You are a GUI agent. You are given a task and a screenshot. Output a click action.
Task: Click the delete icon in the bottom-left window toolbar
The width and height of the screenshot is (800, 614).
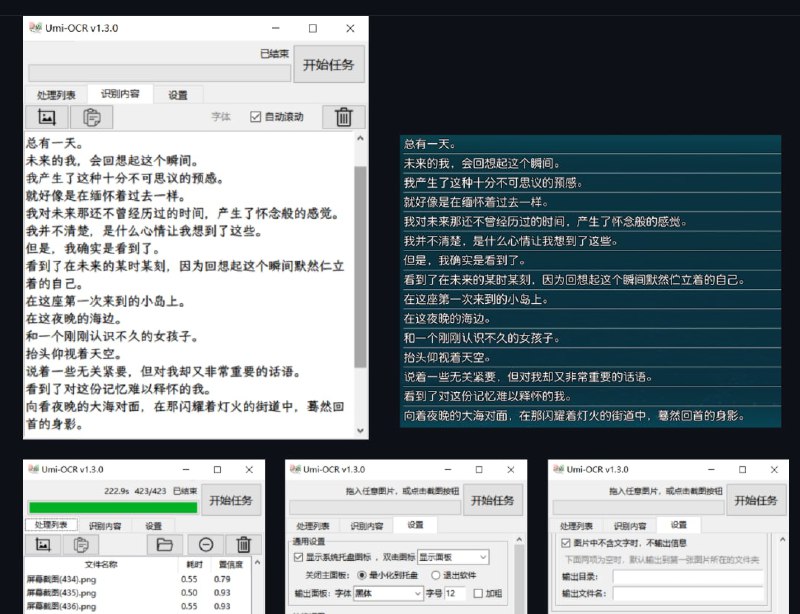click(243, 544)
